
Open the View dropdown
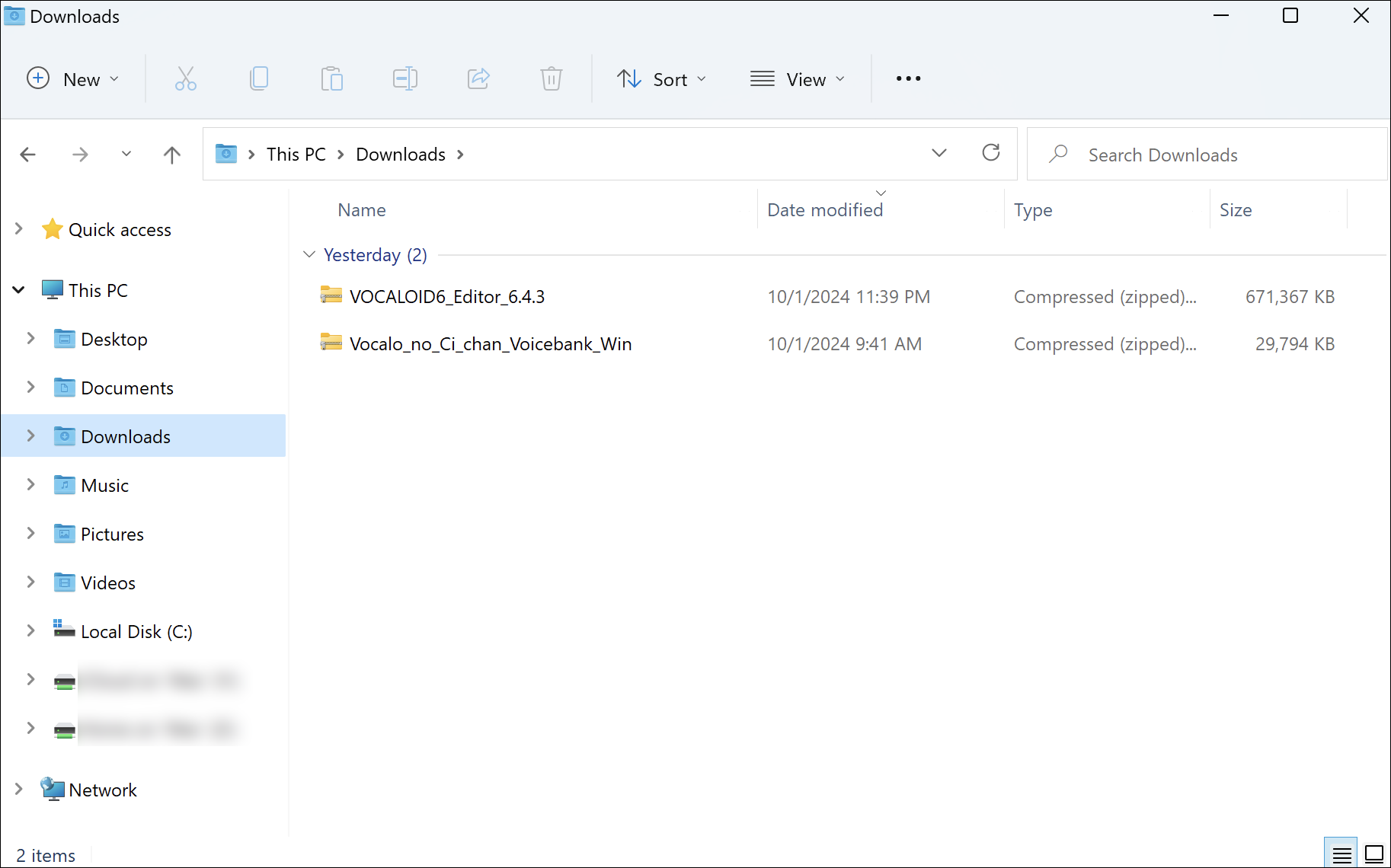(x=798, y=78)
